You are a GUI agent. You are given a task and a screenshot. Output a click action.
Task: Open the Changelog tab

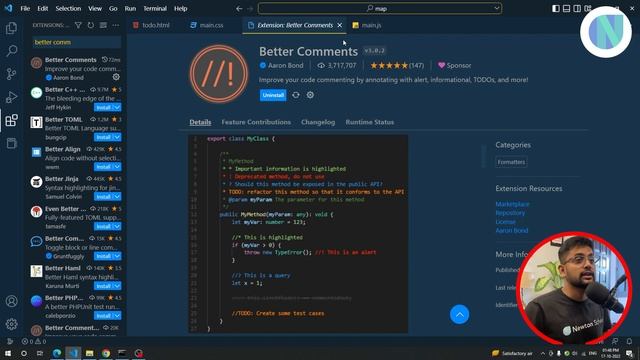[x=318, y=122]
